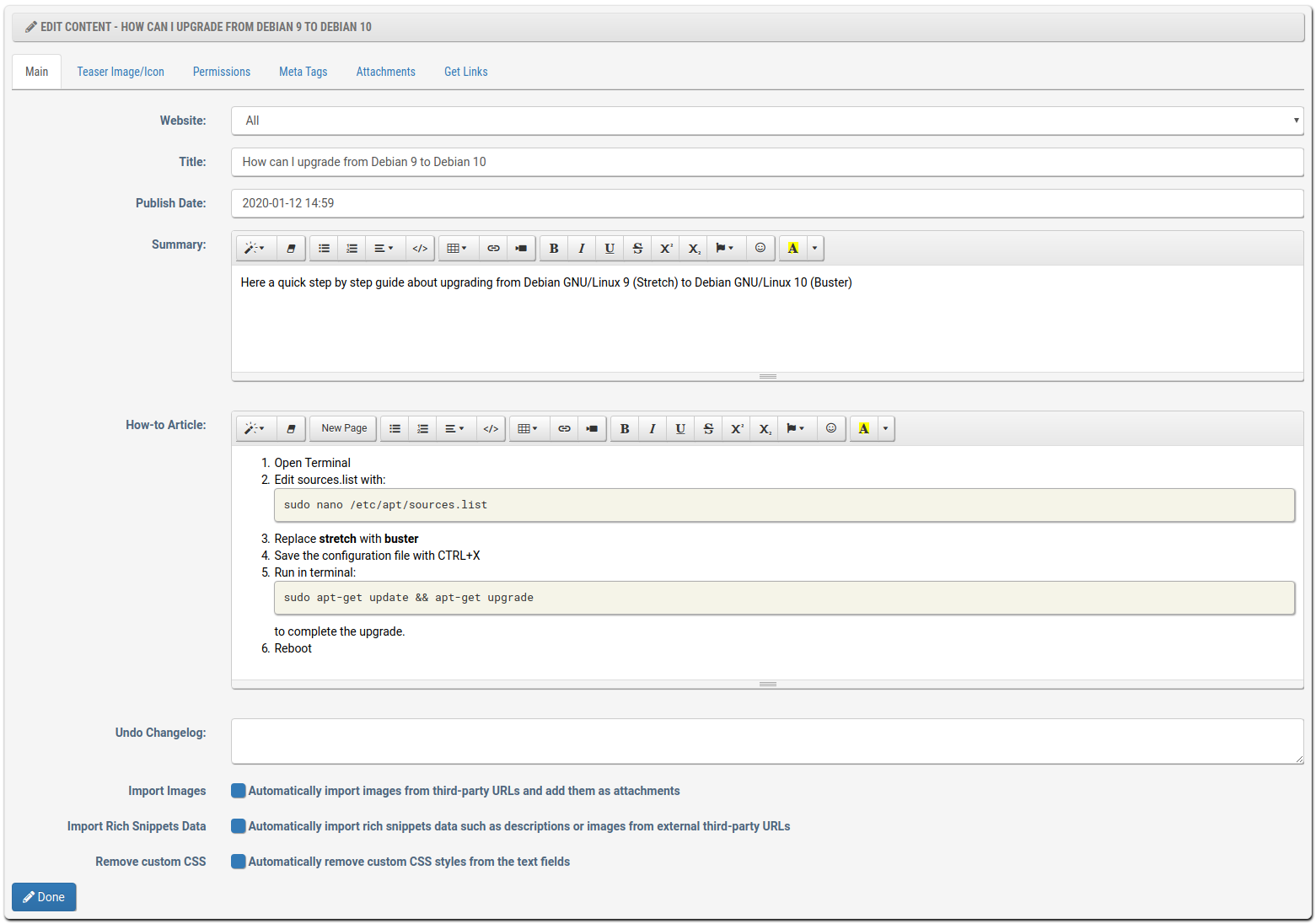1316x924 pixels.
Task: Click the magic wand style icon in Summary toolbar
Action: (254, 248)
